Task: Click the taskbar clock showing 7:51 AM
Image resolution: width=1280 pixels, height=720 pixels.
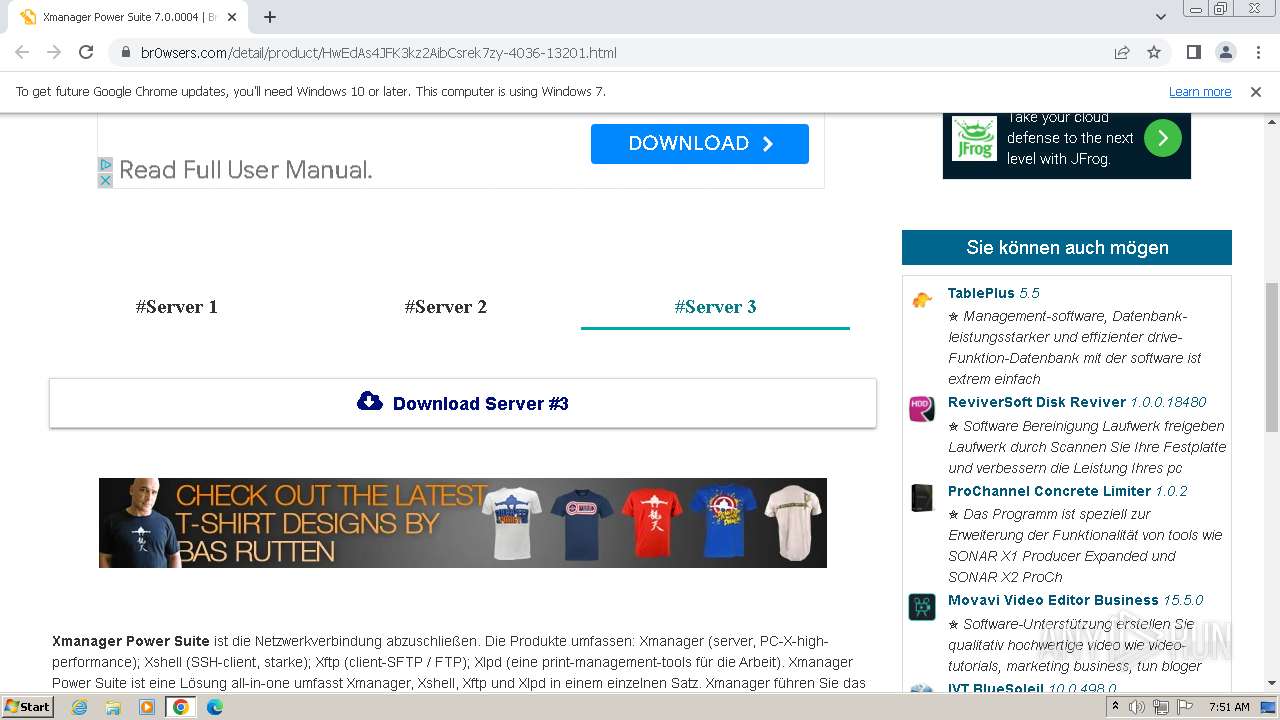Action: click(x=1229, y=707)
